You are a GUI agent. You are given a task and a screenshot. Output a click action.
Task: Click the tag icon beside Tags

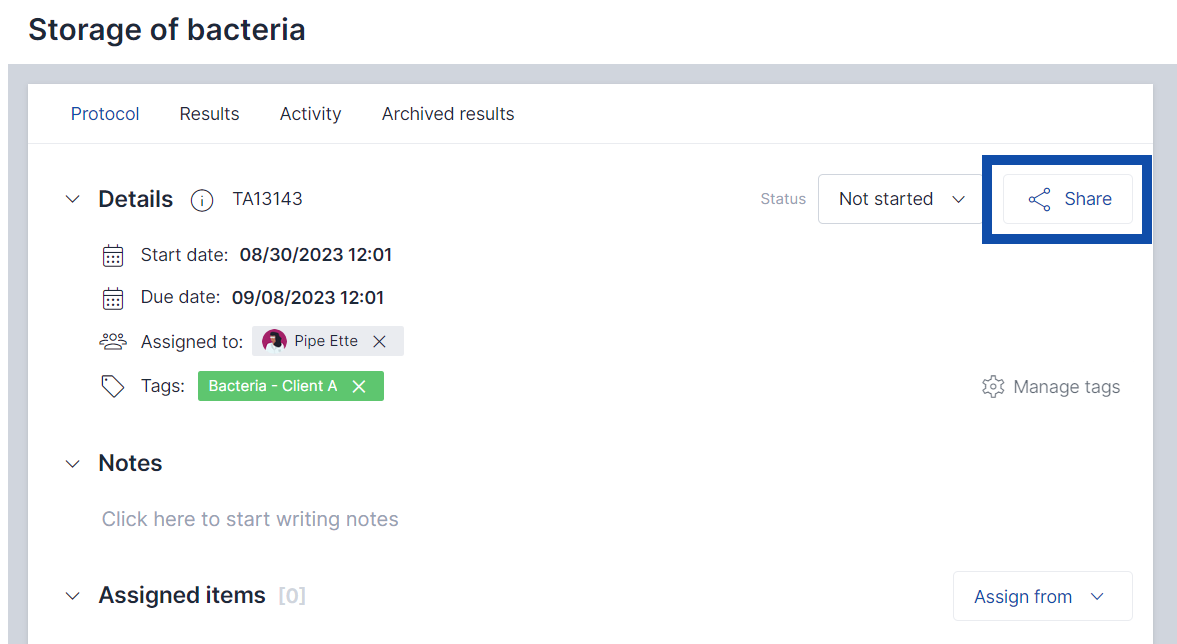113,386
